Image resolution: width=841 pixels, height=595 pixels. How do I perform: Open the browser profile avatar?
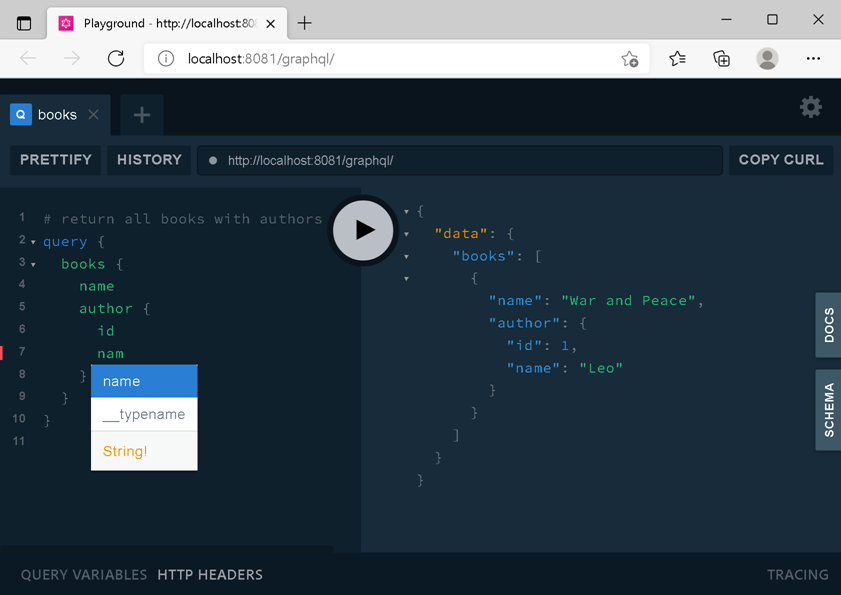[x=767, y=58]
